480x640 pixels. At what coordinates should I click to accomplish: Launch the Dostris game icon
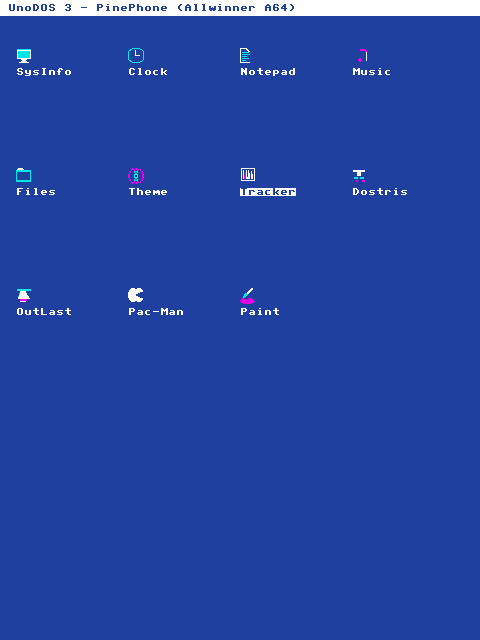click(359, 176)
